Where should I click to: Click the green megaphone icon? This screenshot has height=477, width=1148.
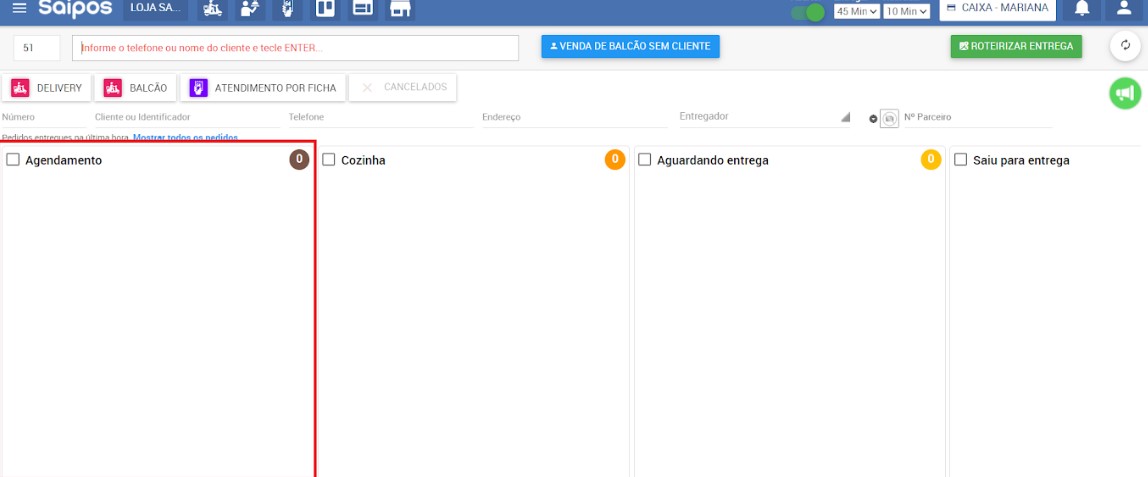1125,93
